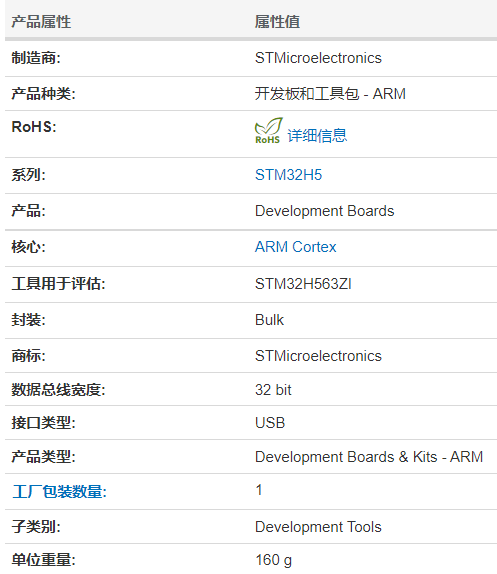This screenshot has width=497, height=574.
Task: Click the STM32H563ZI evaluation tool value
Action: click(303, 284)
